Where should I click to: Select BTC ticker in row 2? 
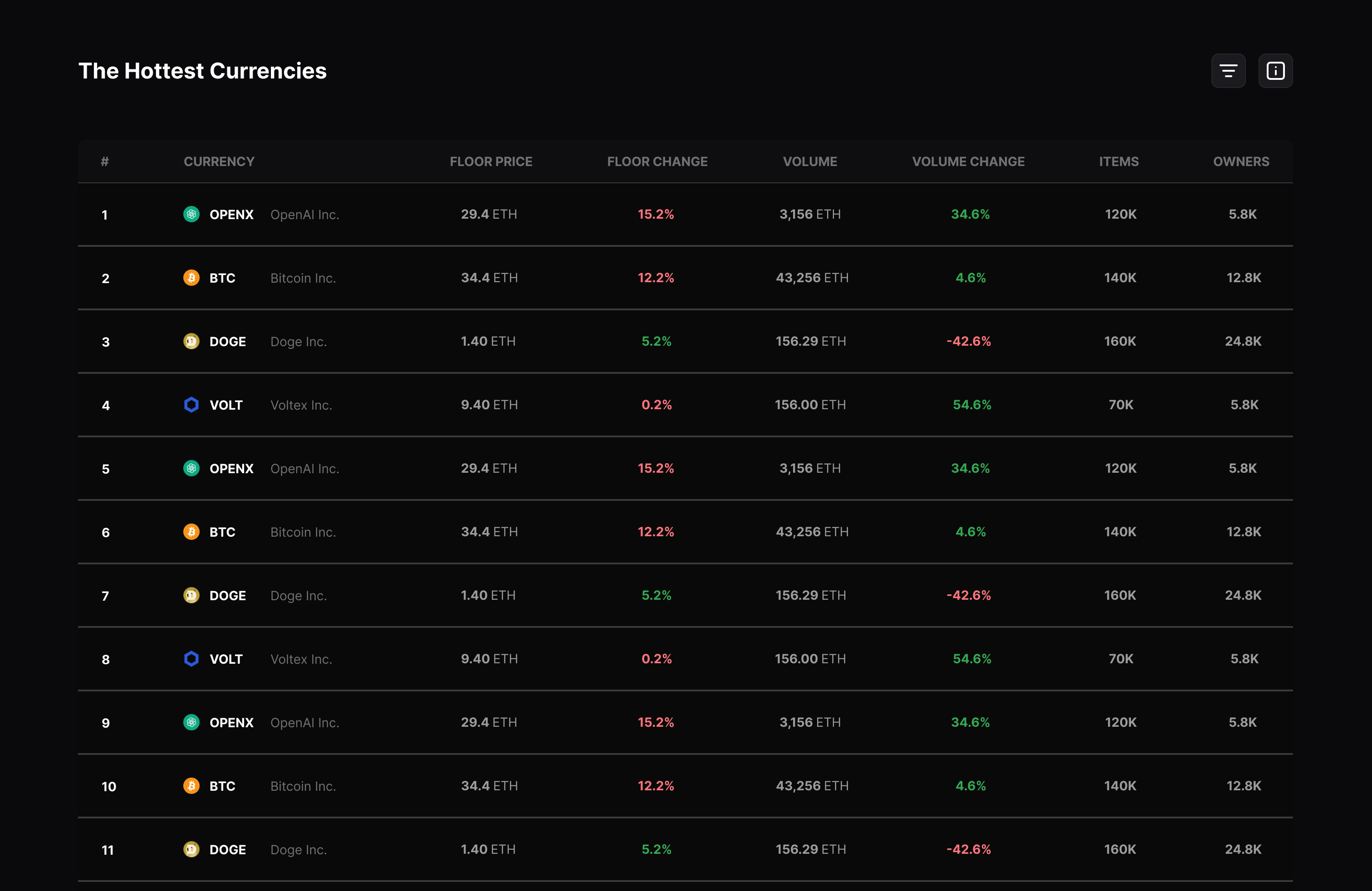point(222,278)
